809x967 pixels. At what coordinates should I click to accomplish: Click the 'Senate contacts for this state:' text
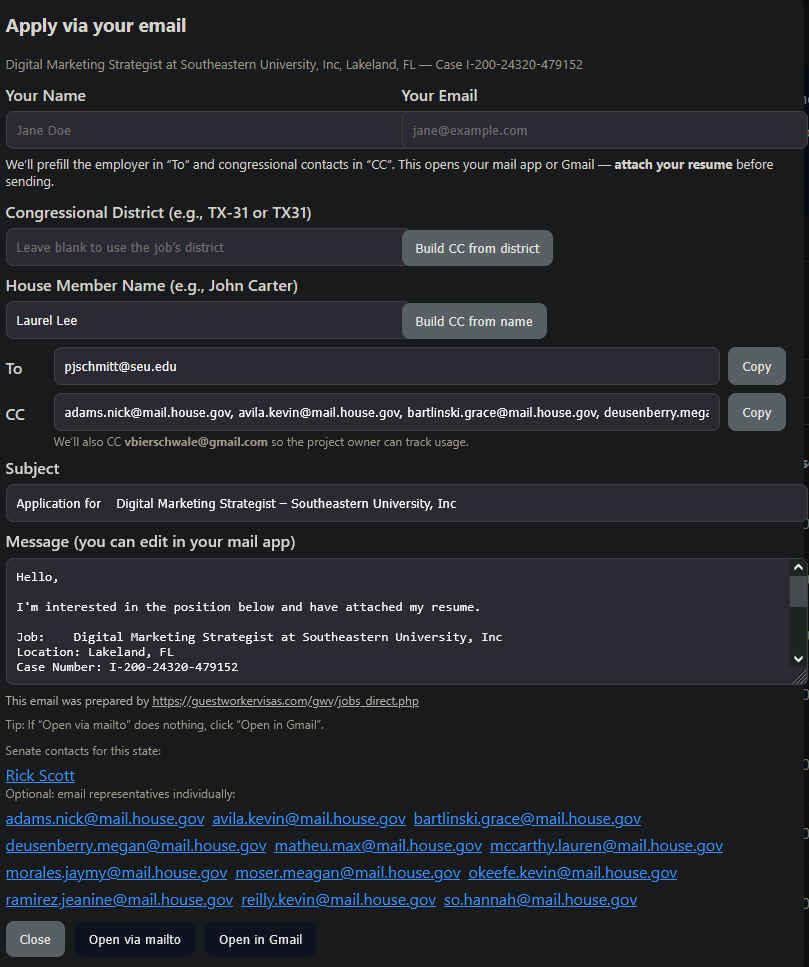pyautogui.click(x=83, y=751)
